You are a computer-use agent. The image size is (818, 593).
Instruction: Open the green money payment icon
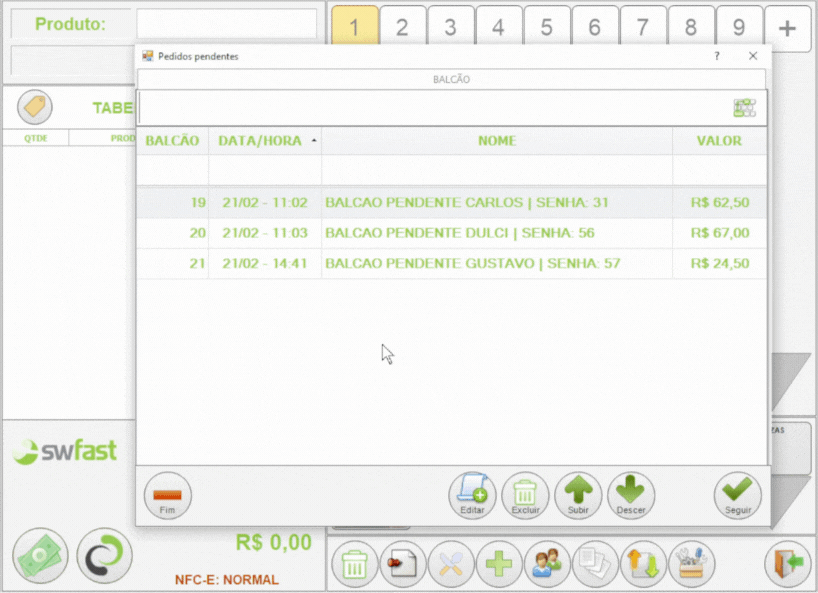click(x=40, y=555)
